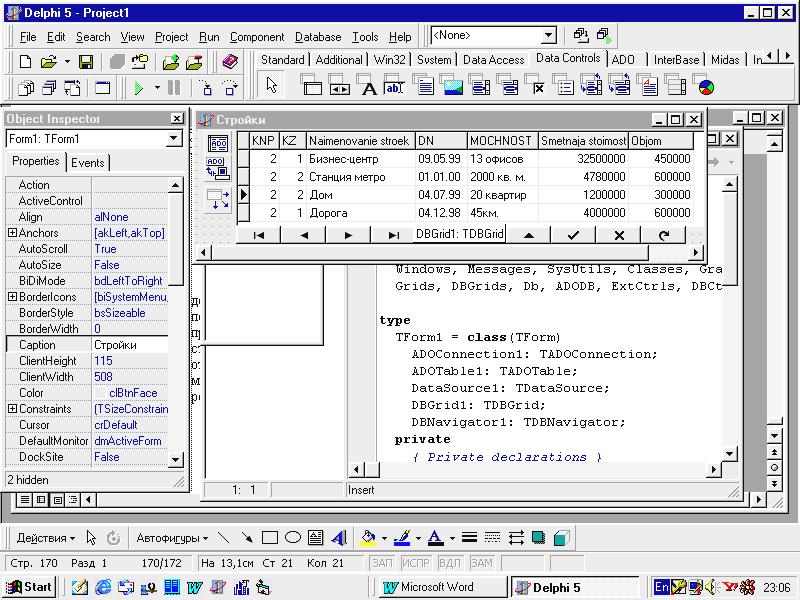Select the DBImage picture component
Viewport: 800px width, 600px height.
[452, 85]
